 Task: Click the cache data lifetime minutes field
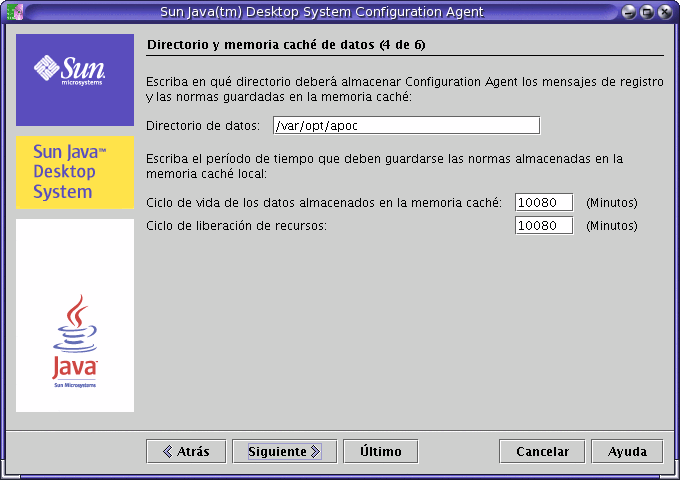pos(544,202)
